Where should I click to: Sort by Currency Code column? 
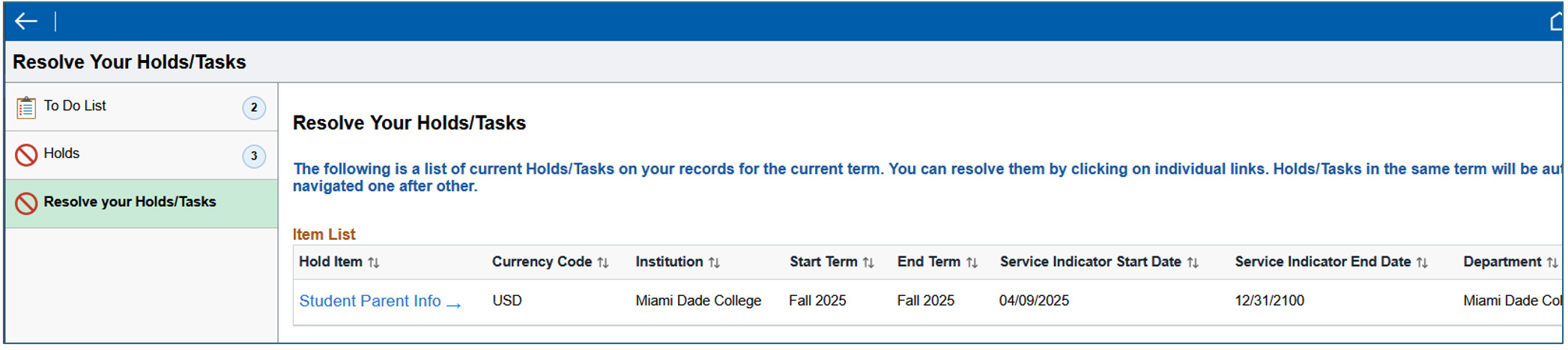[603, 262]
